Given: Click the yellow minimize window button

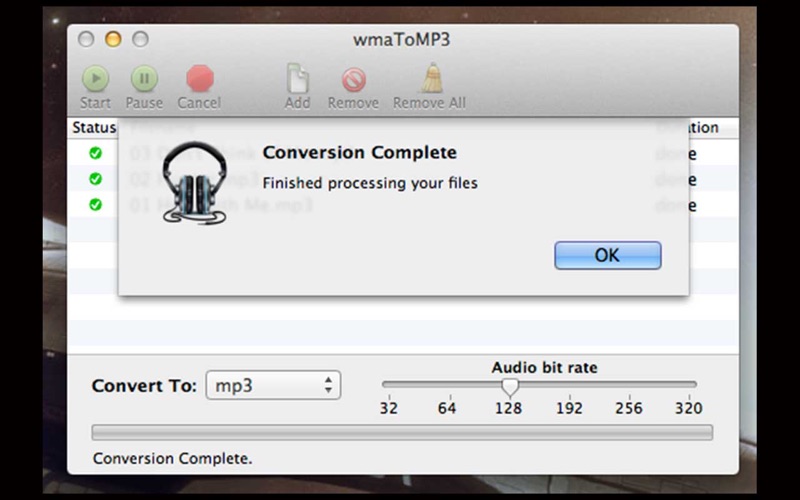Looking at the screenshot, I should pos(113,39).
